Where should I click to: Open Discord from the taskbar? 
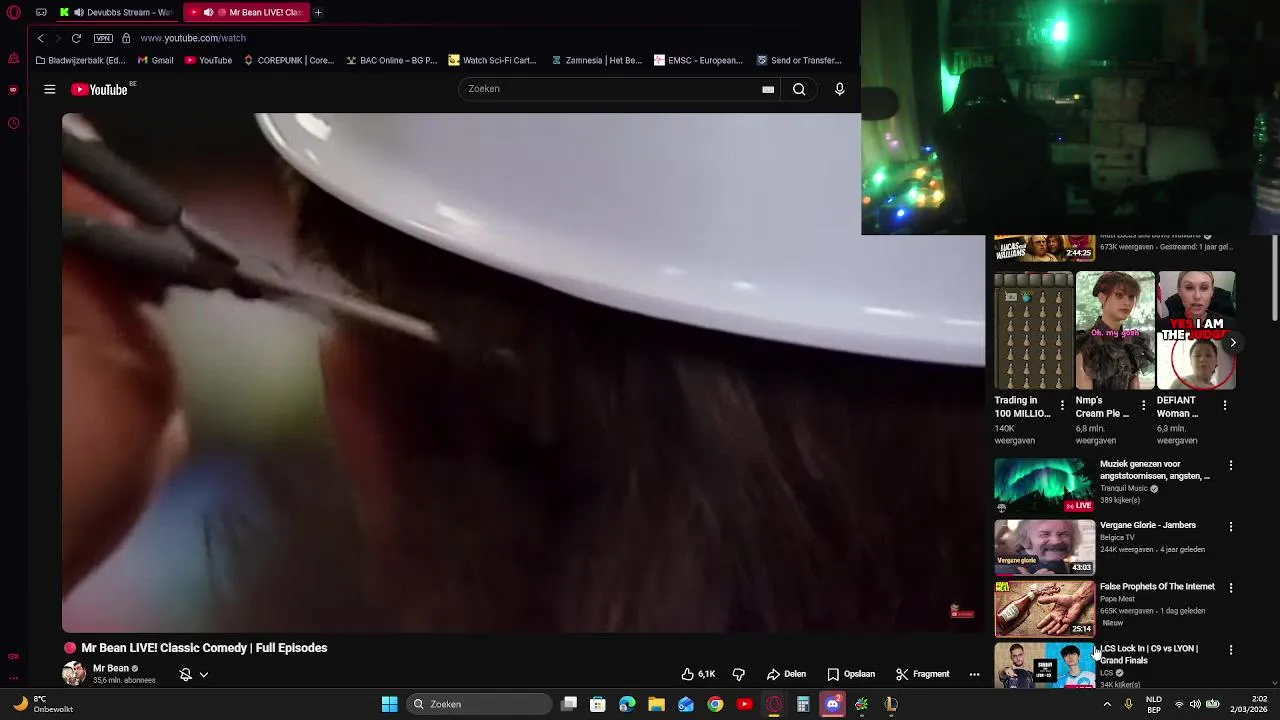click(832, 704)
